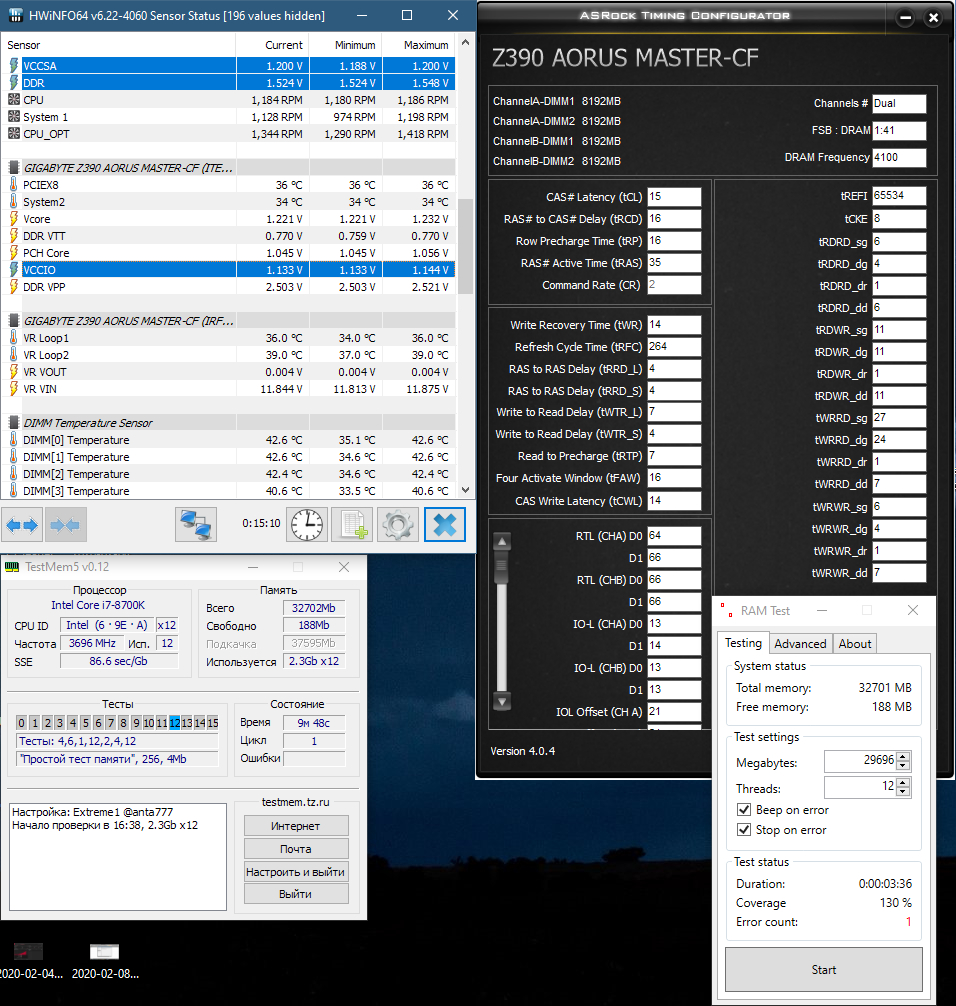
Task: Click Timing Configurator scroll down arrow
Action: (x=502, y=701)
